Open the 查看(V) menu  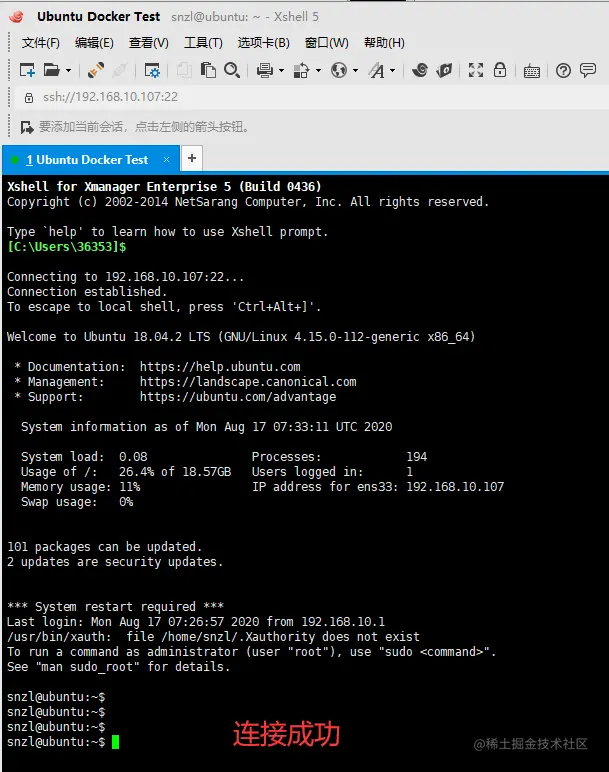149,43
